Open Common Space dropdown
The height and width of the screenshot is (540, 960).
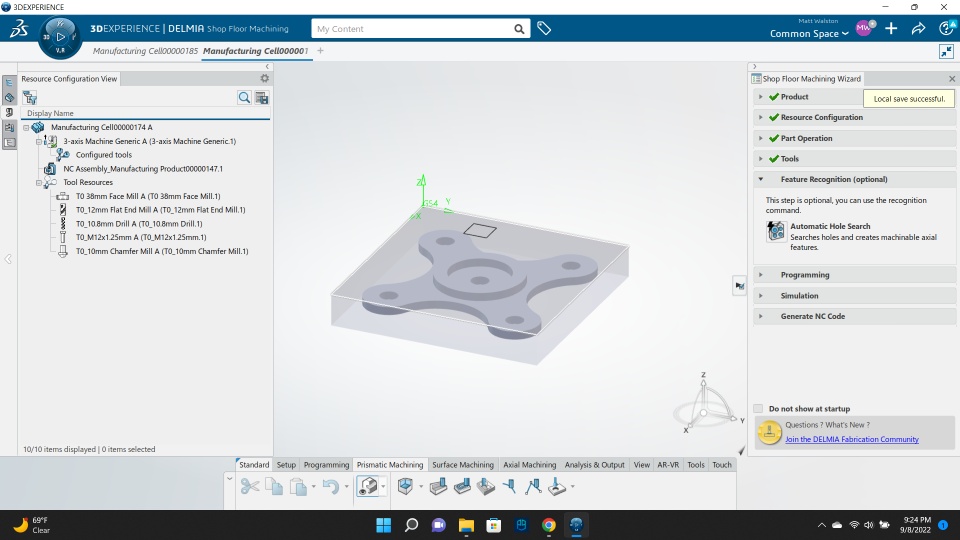809,34
